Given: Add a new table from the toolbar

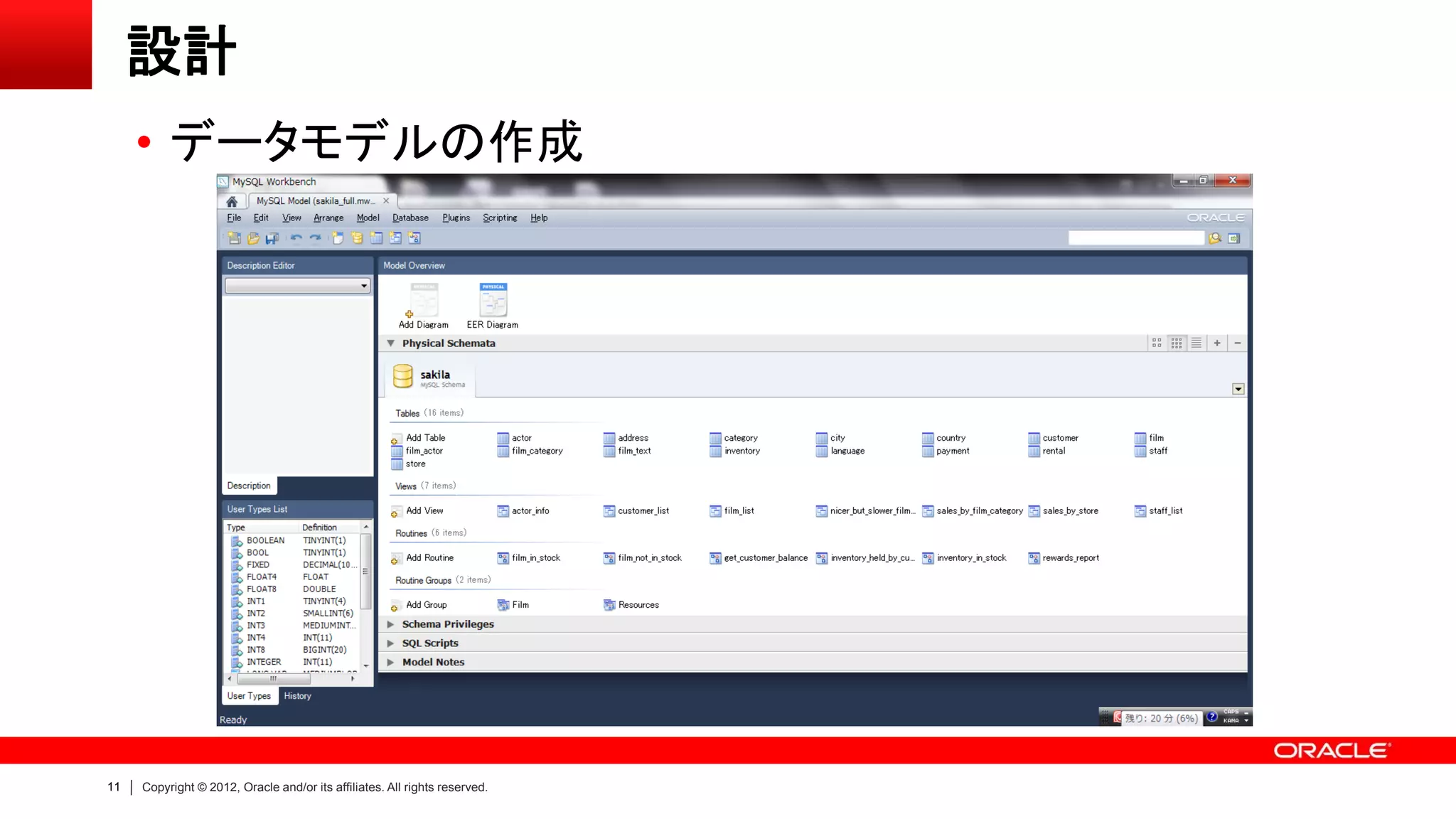Looking at the screenshot, I should tap(376, 238).
